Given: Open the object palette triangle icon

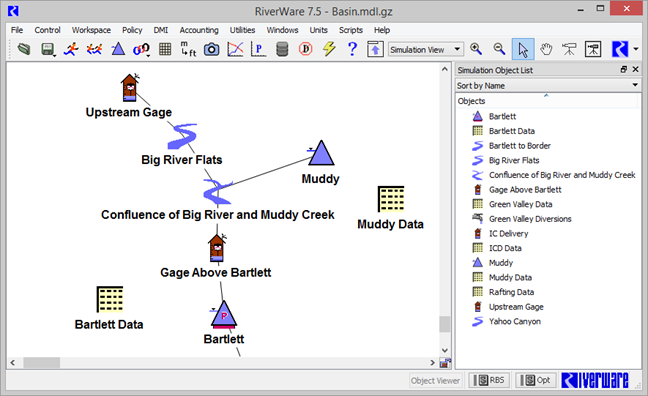Looking at the screenshot, I should tap(118, 49).
